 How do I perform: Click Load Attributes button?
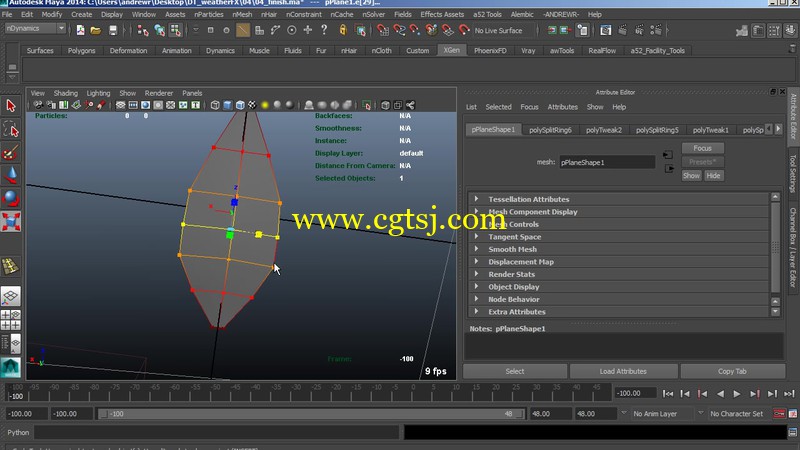[x=623, y=371]
